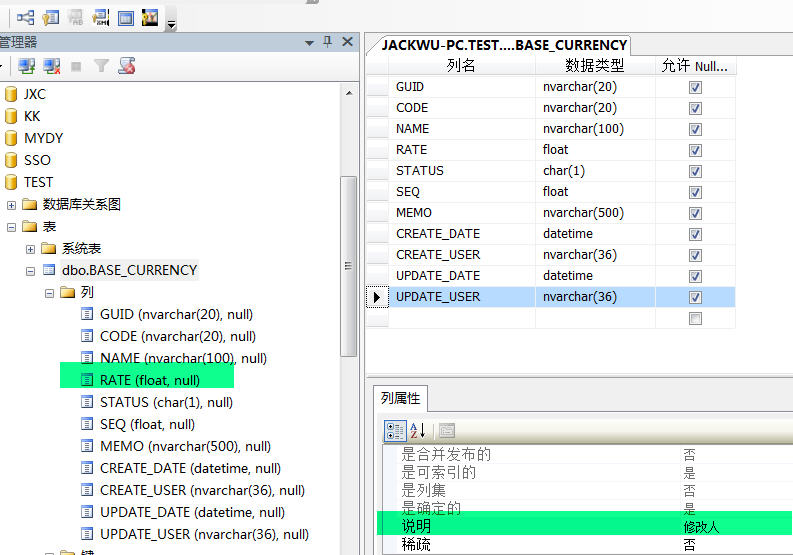This screenshot has height=555, width=793.
Task: Click data type cell char(1) for STATUS
Action: pyautogui.click(x=595, y=171)
